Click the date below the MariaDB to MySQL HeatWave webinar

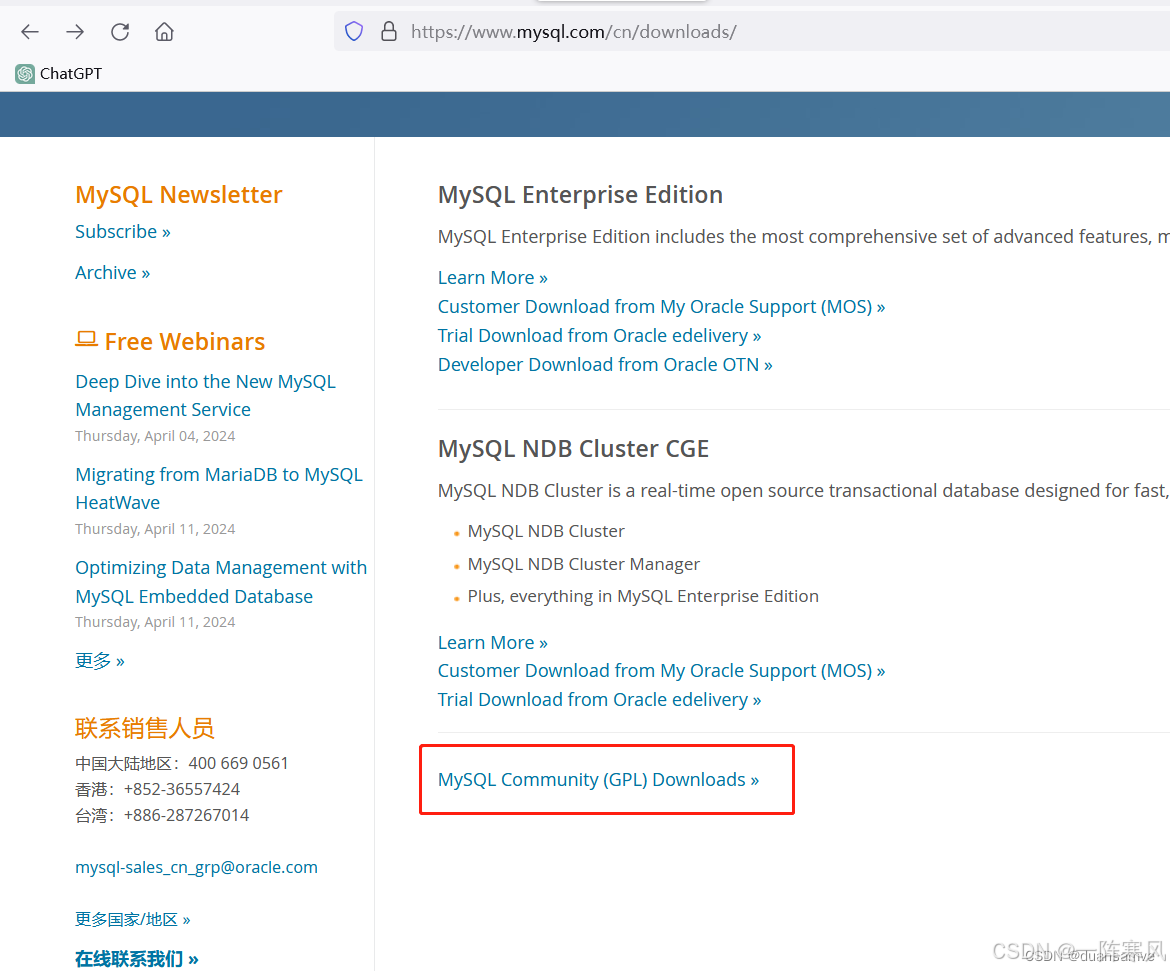[155, 529]
